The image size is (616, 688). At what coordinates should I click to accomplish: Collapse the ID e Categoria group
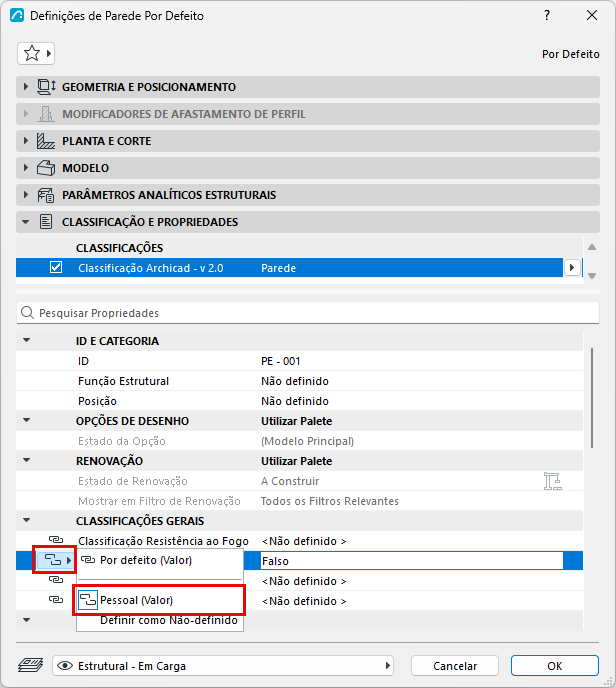pyautogui.click(x=27, y=340)
